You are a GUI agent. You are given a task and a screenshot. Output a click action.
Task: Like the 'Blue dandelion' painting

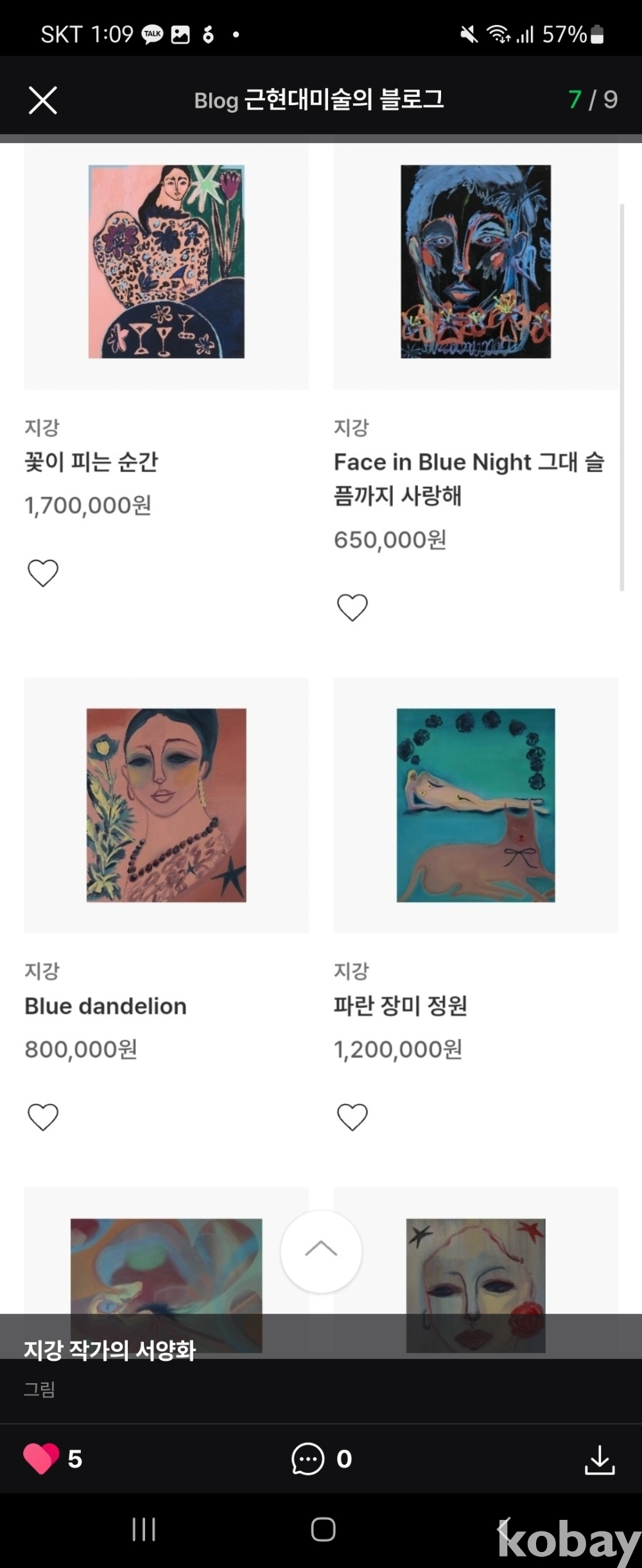pyautogui.click(x=43, y=1116)
